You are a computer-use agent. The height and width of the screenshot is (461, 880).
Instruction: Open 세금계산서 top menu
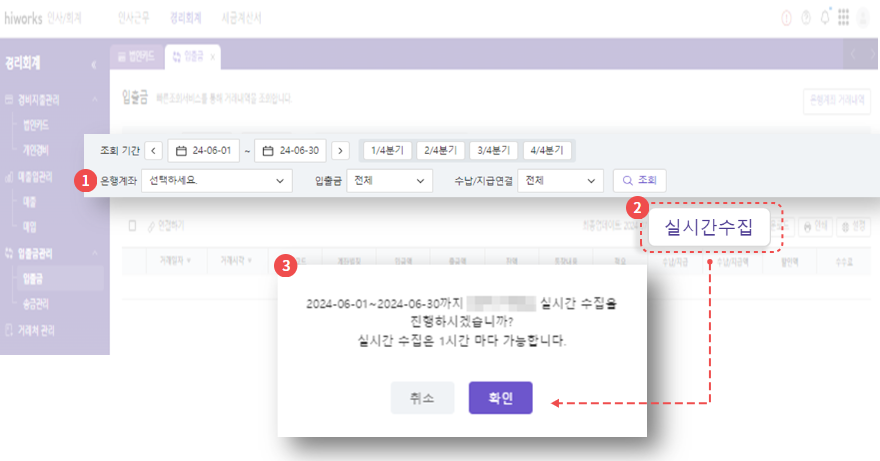coord(241,18)
